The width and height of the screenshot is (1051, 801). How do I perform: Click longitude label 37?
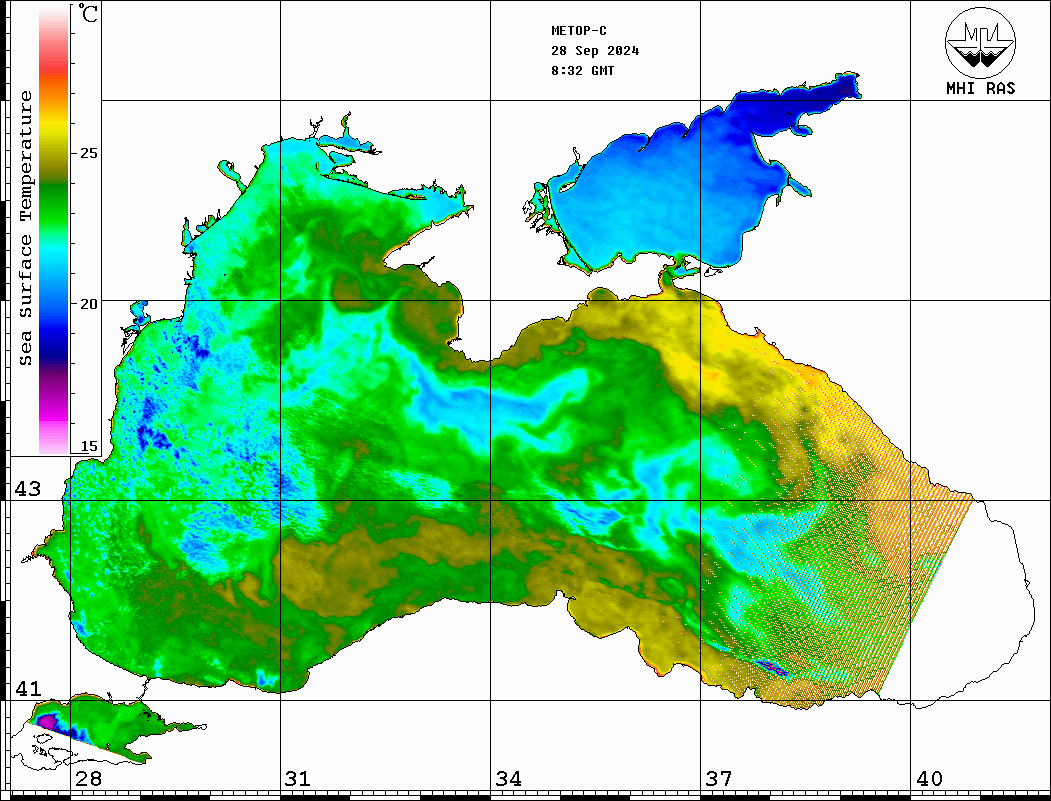[719, 779]
